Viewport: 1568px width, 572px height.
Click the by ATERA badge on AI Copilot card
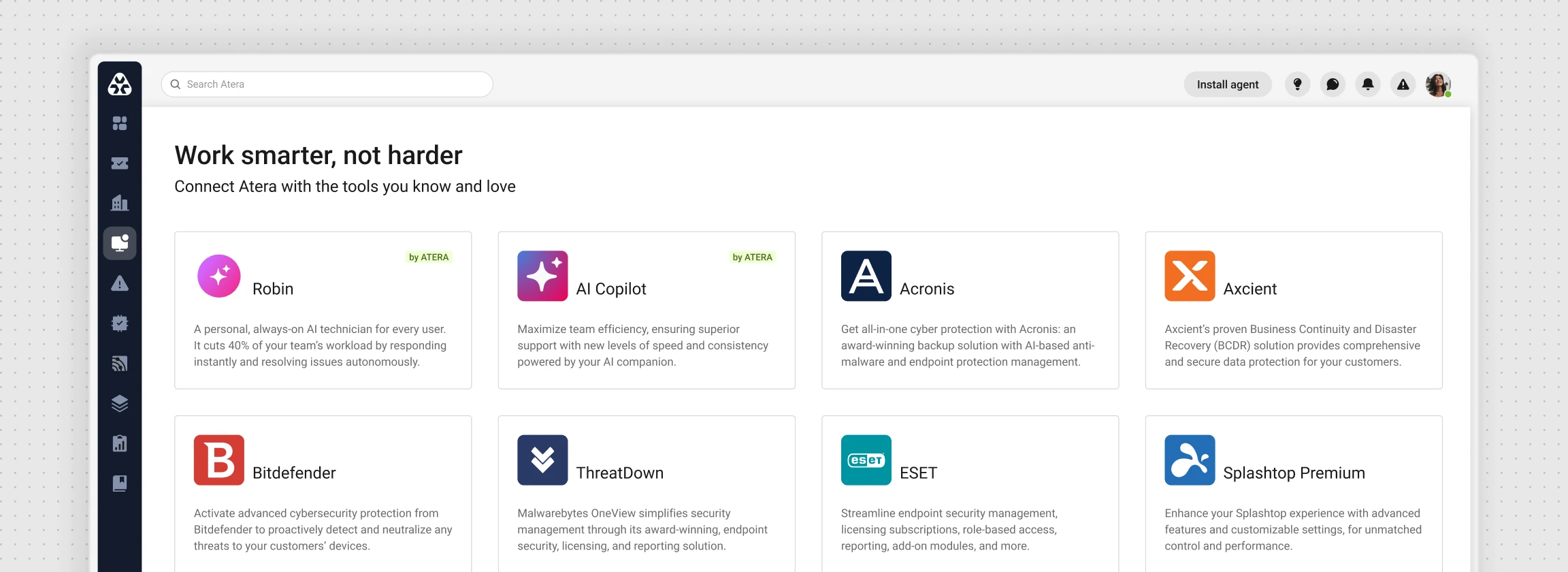[x=753, y=257]
